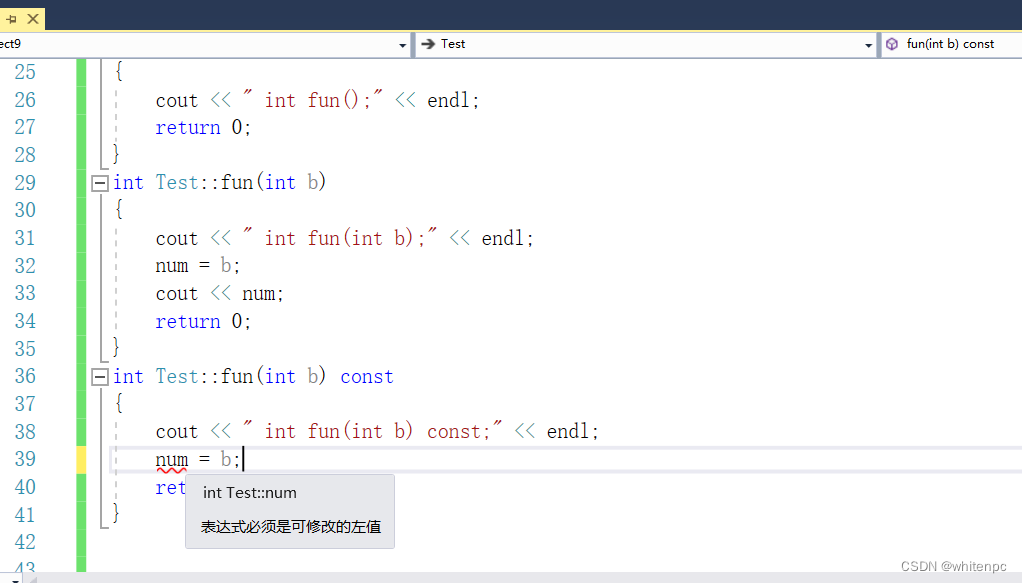The image size is (1022, 583).
Task: Open the ect9 project dropdown
Action: [402, 43]
